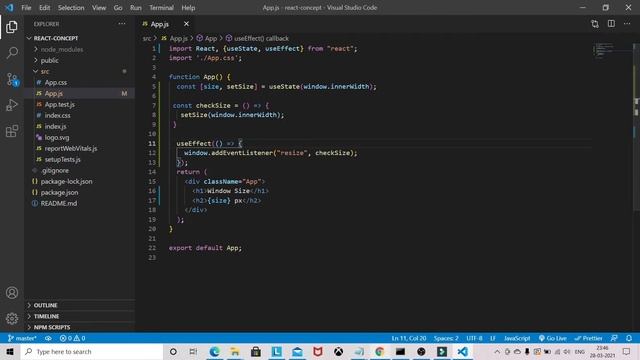Click the master branch indicator in status bar

[x=22, y=338]
